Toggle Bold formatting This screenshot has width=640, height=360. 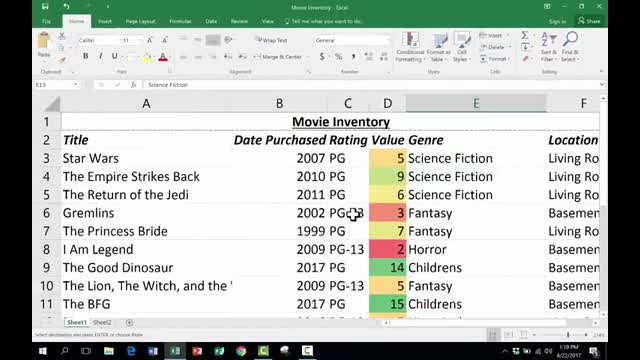(x=85, y=56)
